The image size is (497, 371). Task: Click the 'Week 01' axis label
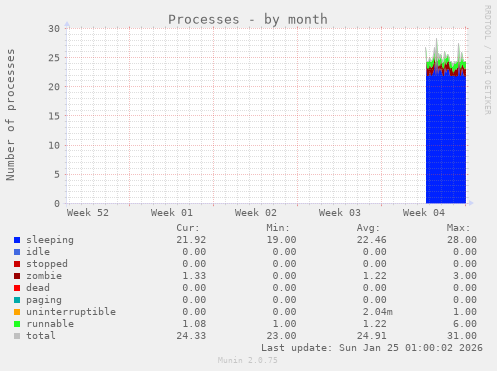(x=172, y=213)
